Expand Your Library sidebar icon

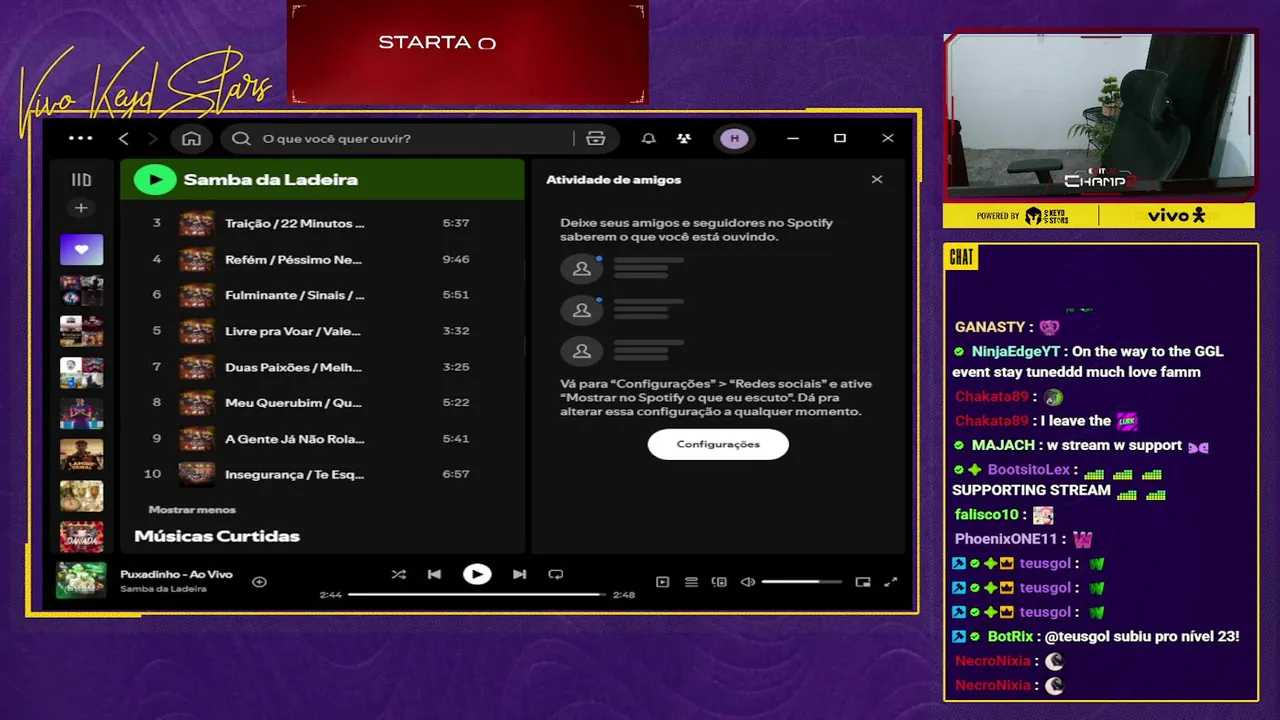coord(81,180)
